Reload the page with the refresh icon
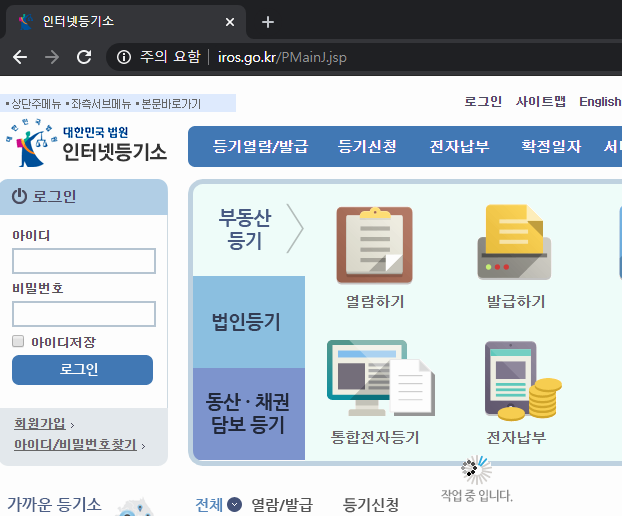Viewport: 622px width, 516px height. click(84, 57)
